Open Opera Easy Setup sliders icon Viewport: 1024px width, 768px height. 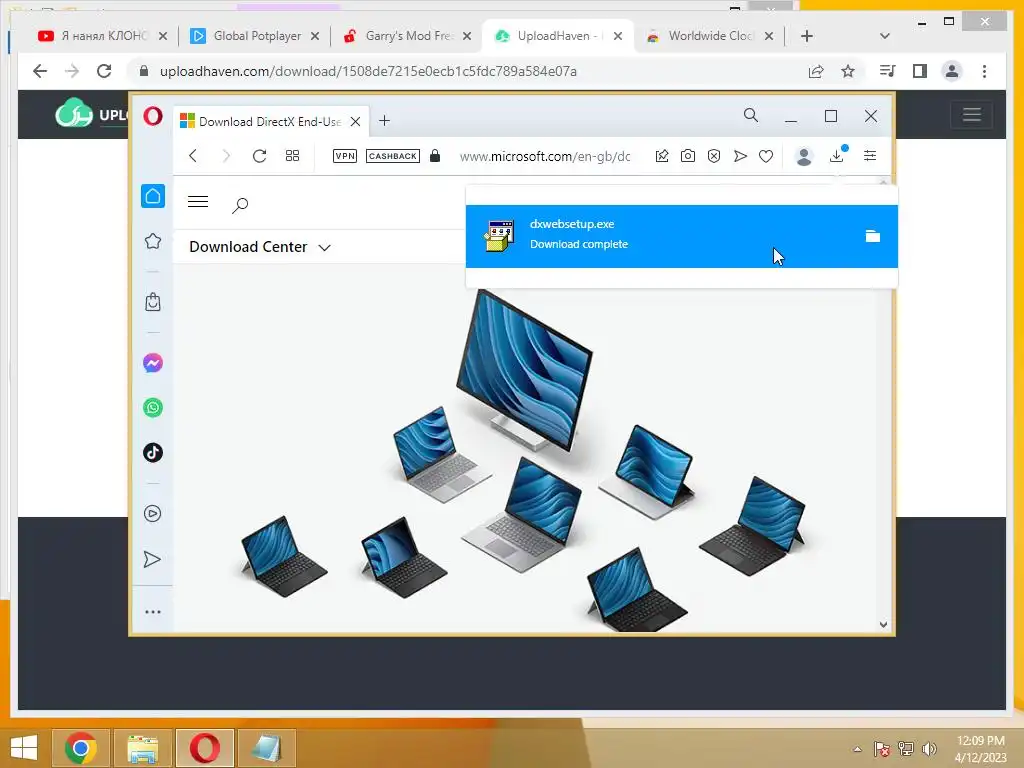pos(870,155)
